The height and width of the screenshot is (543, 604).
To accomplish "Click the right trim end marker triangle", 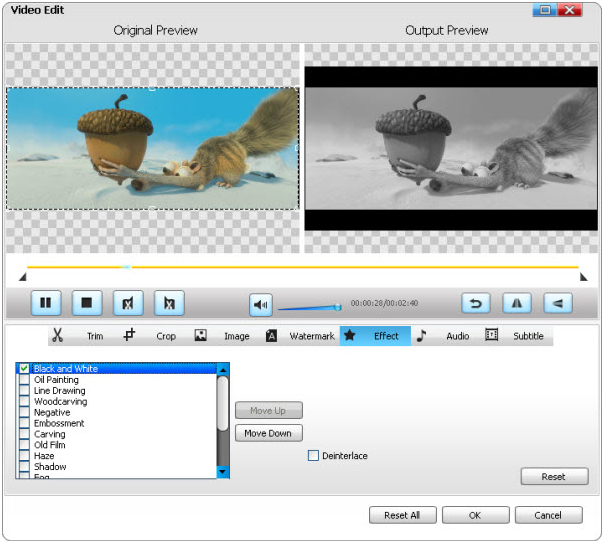I will coord(584,277).
